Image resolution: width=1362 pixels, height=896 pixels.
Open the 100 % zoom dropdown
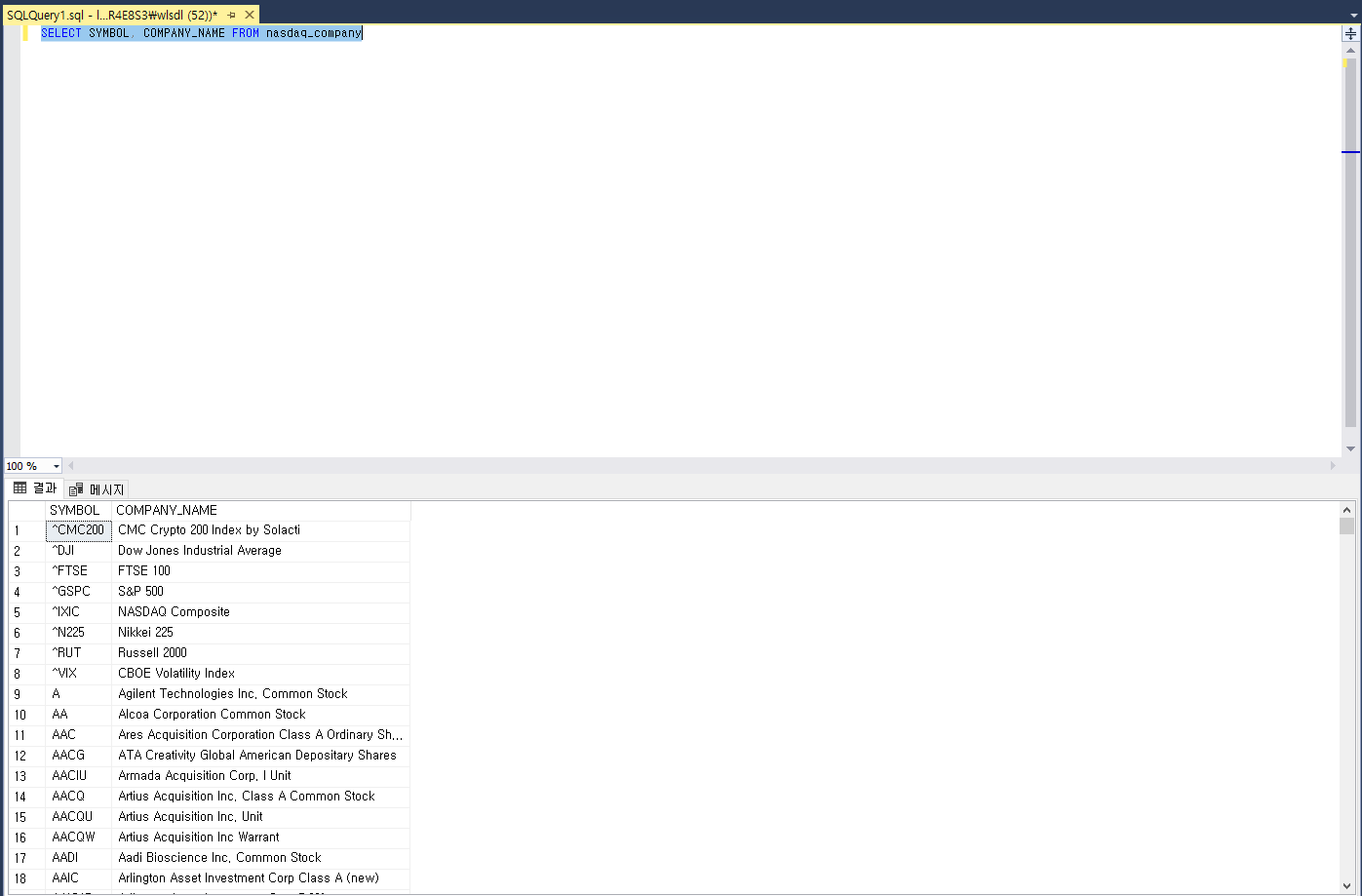coord(56,466)
